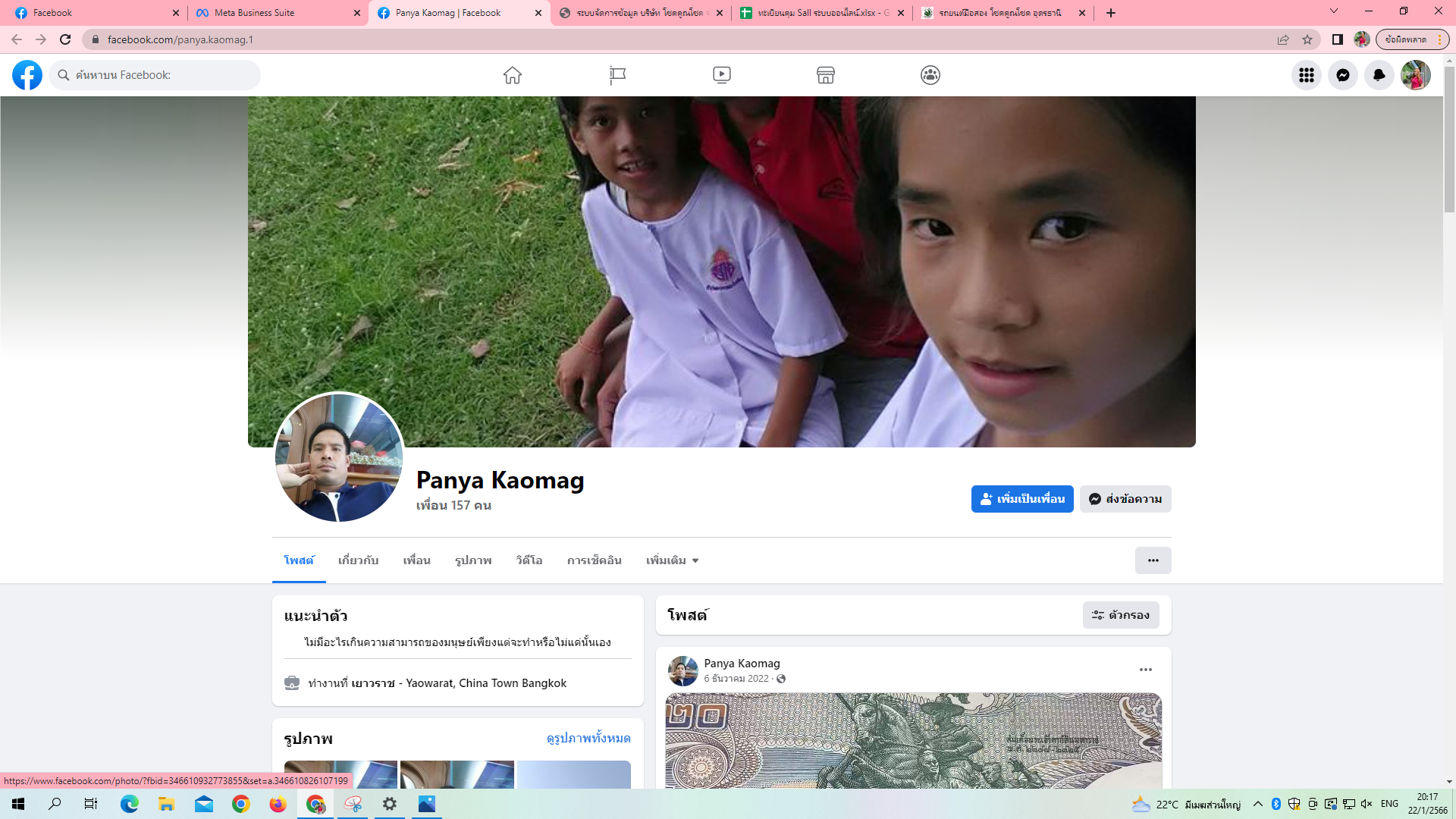The image size is (1456, 819).
Task: Open notifications bell icon
Action: click(1379, 75)
